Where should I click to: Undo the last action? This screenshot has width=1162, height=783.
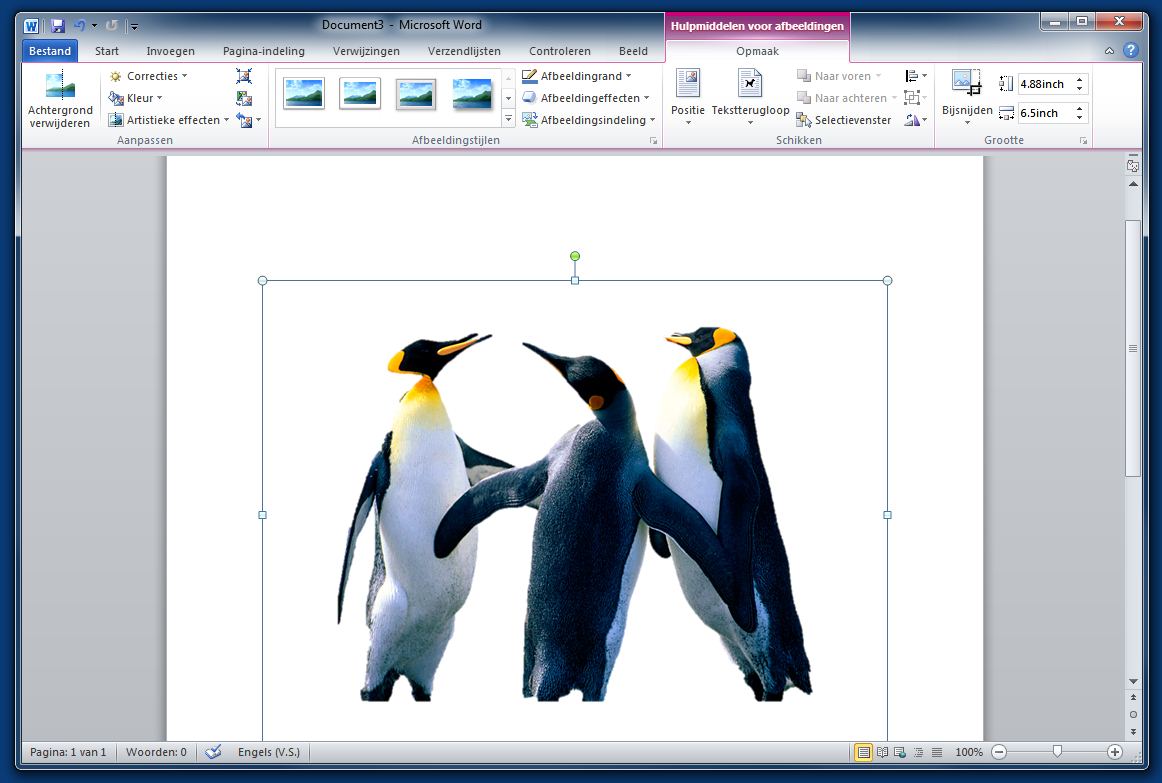click(79, 26)
